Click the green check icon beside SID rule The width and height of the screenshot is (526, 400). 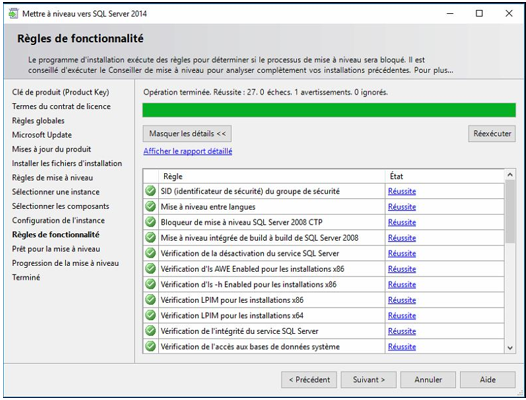(151, 191)
